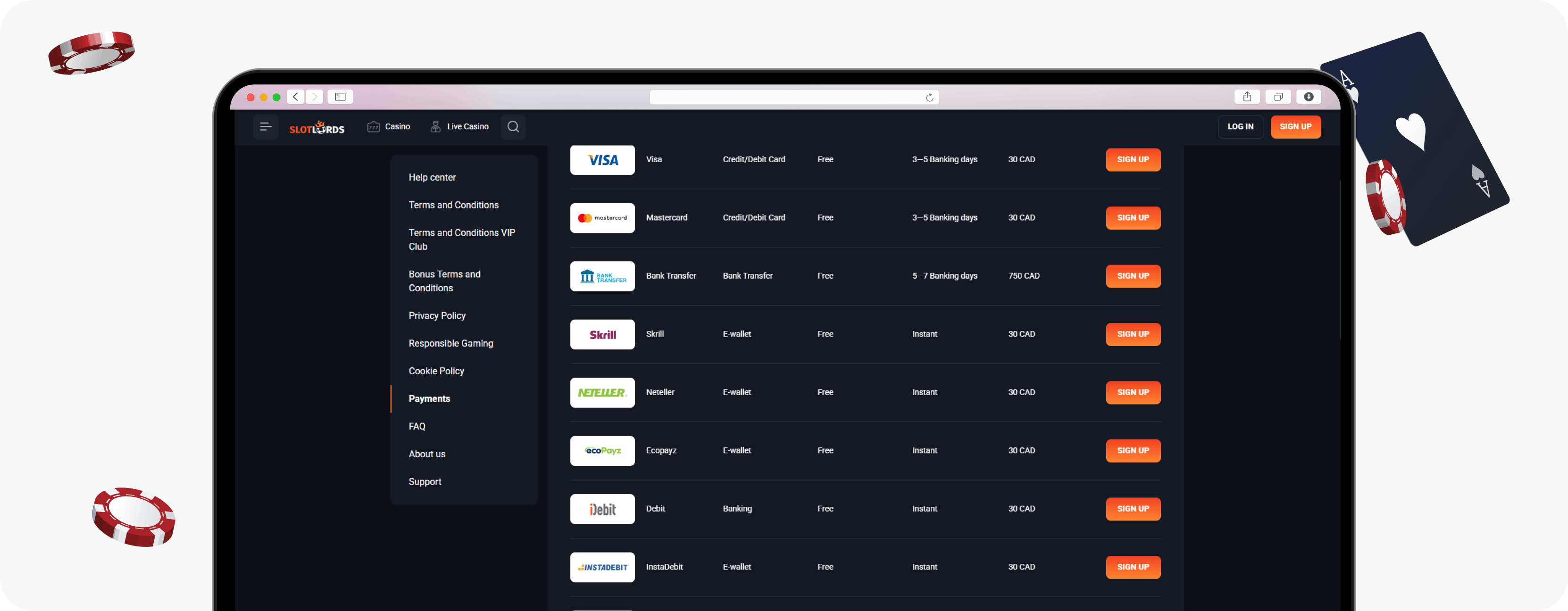Open Bonus Terms and Conditions
The width and height of the screenshot is (1568, 611).
[445, 281]
